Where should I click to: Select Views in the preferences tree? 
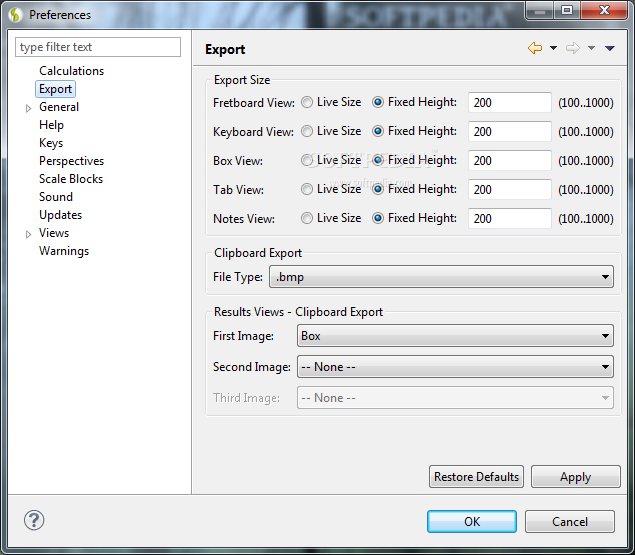point(54,233)
